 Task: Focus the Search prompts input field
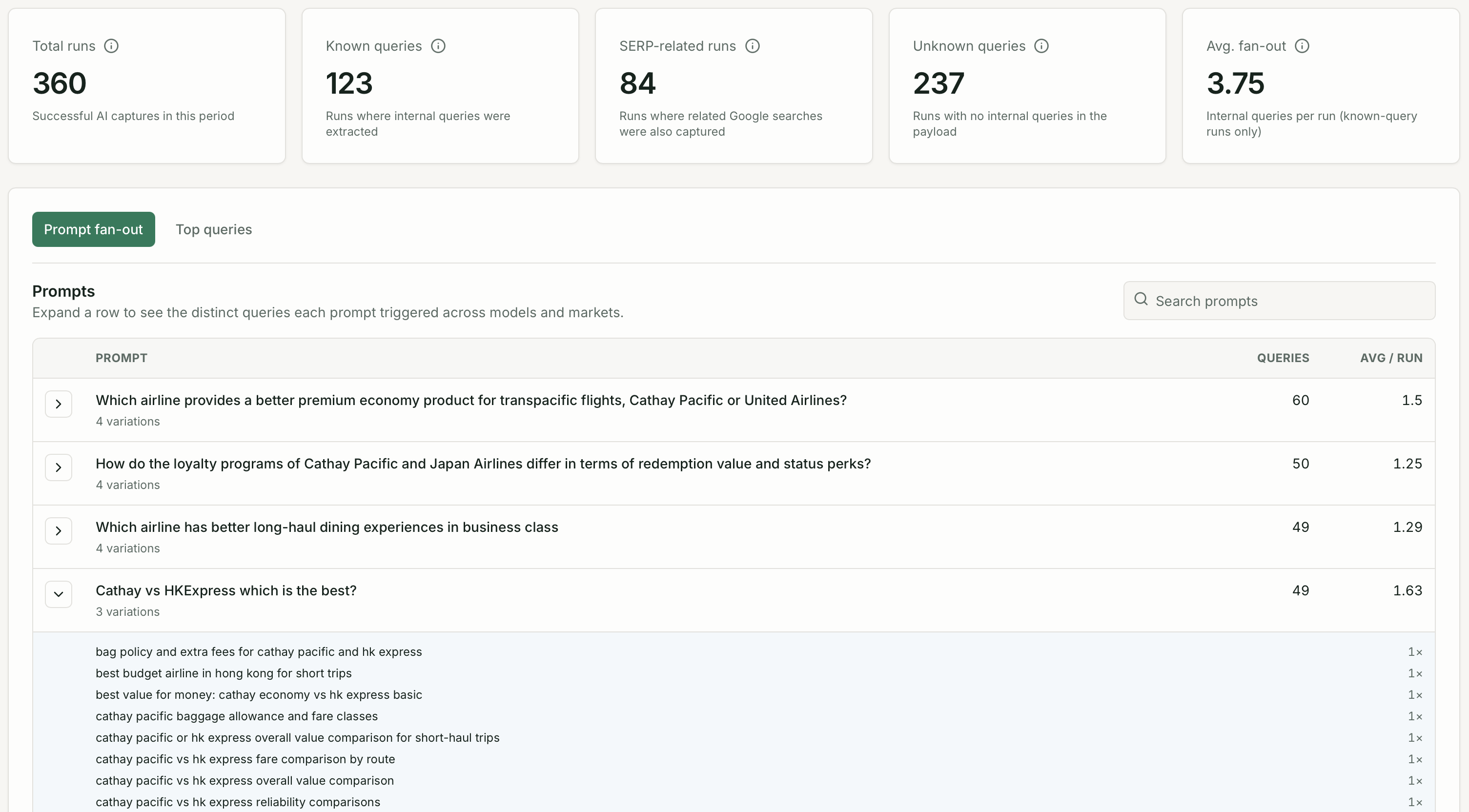pyautogui.click(x=1279, y=301)
